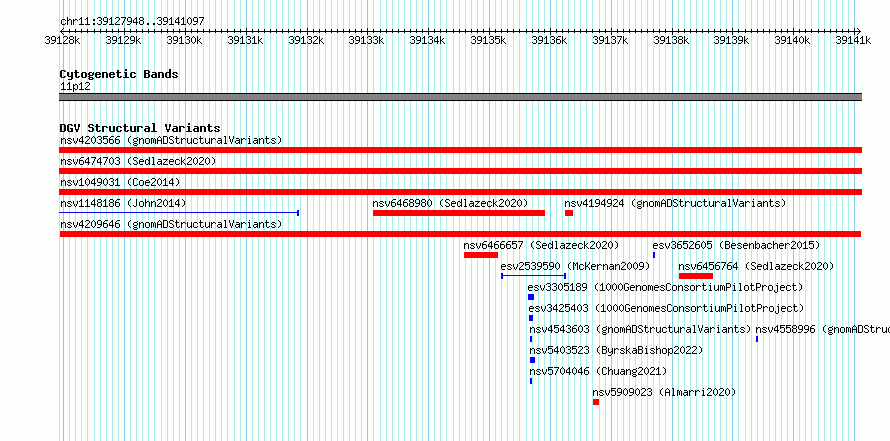Click the DGV Structural Variants track title

point(140,128)
